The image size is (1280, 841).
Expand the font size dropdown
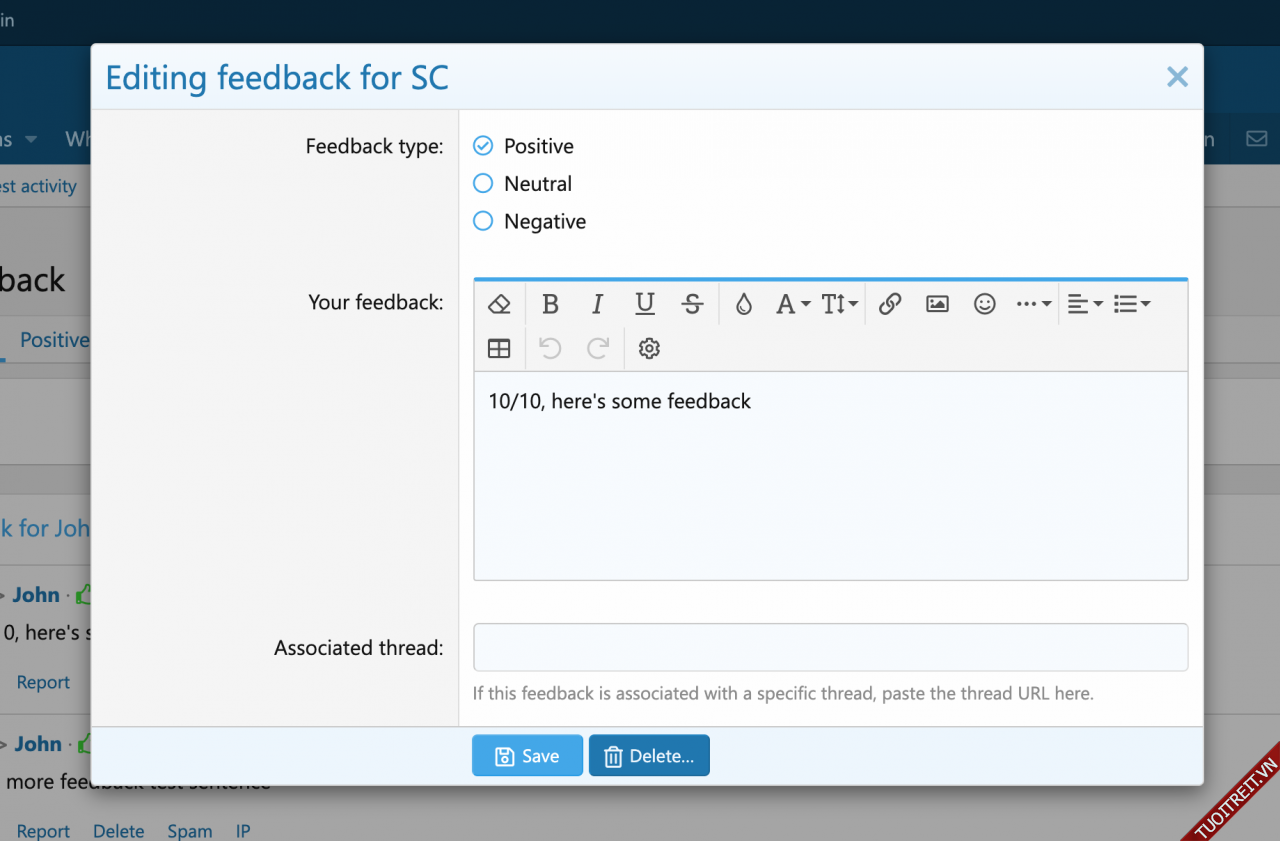click(839, 304)
